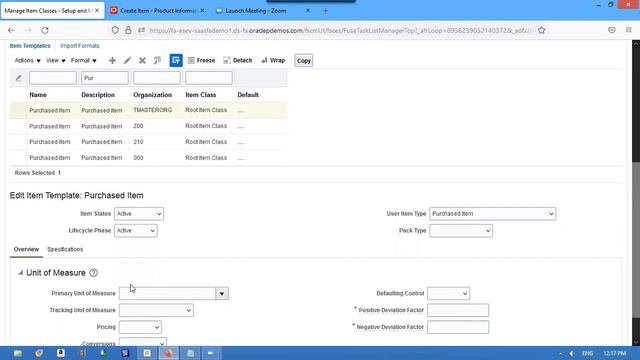This screenshot has width=640, height=360.
Task: Click the Add (plus) icon in table toolbar
Action: click(112, 60)
